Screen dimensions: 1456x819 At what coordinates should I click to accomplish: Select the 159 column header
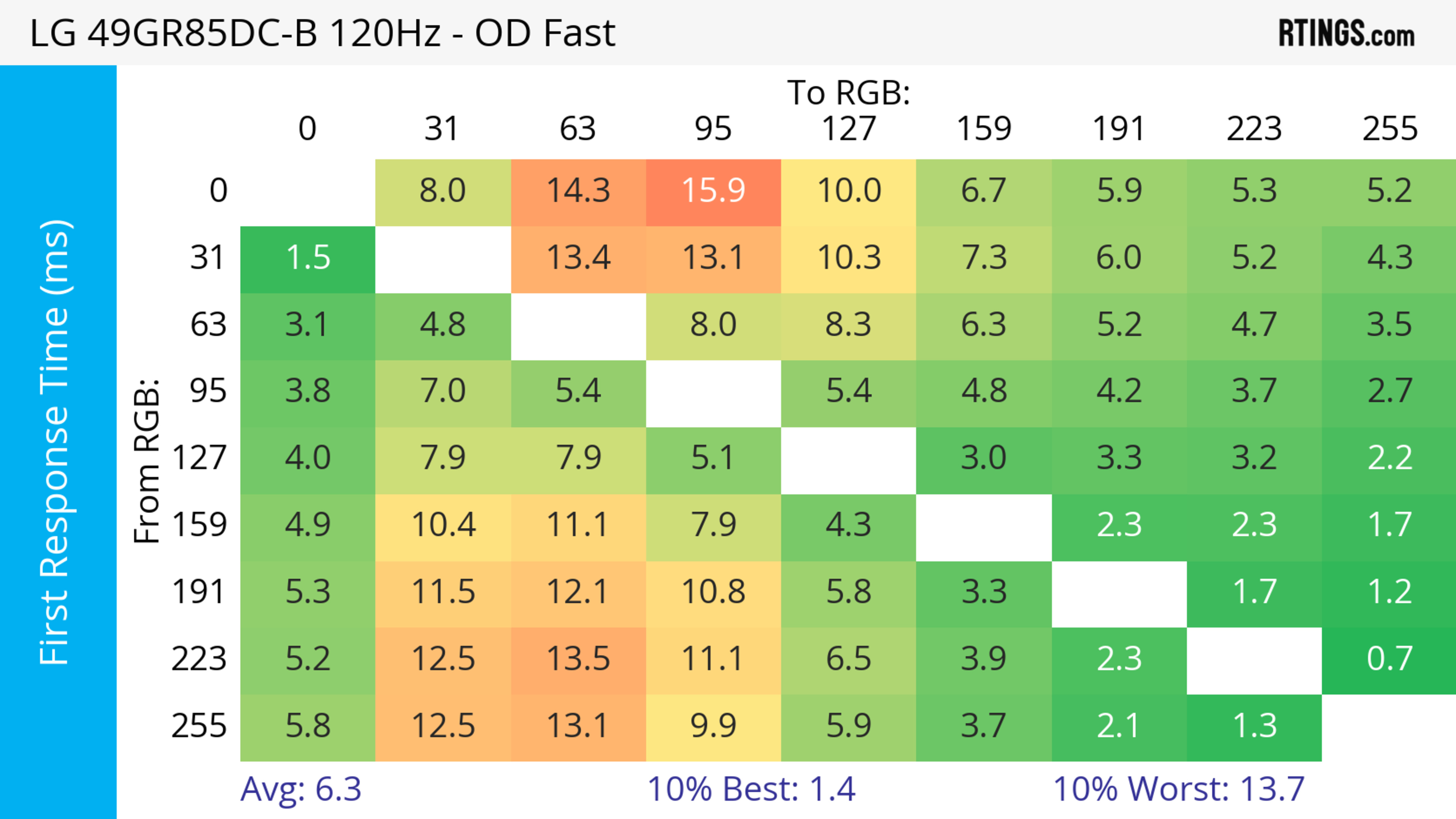(x=984, y=129)
